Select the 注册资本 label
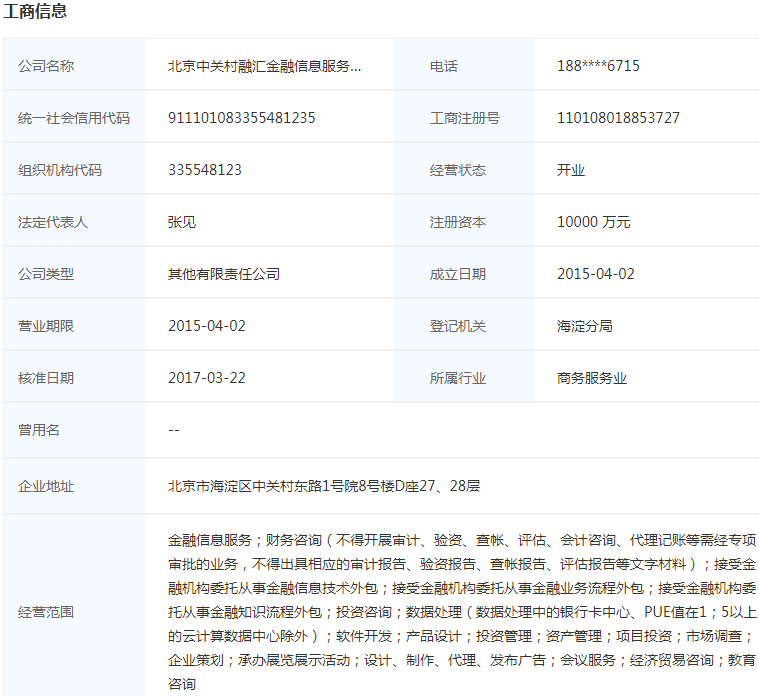Image resolution: width=759 pixels, height=696 pixels. [x=457, y=222]
